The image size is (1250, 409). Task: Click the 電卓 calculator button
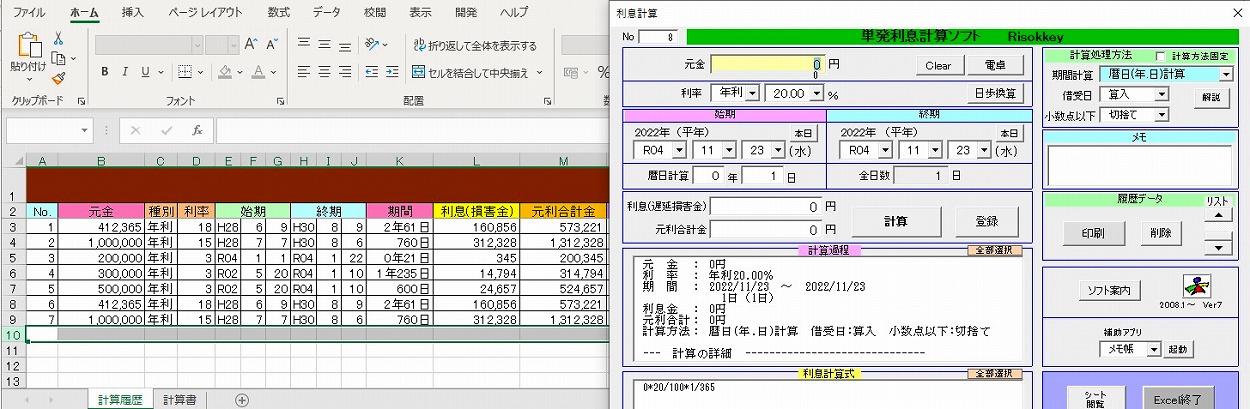995,65
